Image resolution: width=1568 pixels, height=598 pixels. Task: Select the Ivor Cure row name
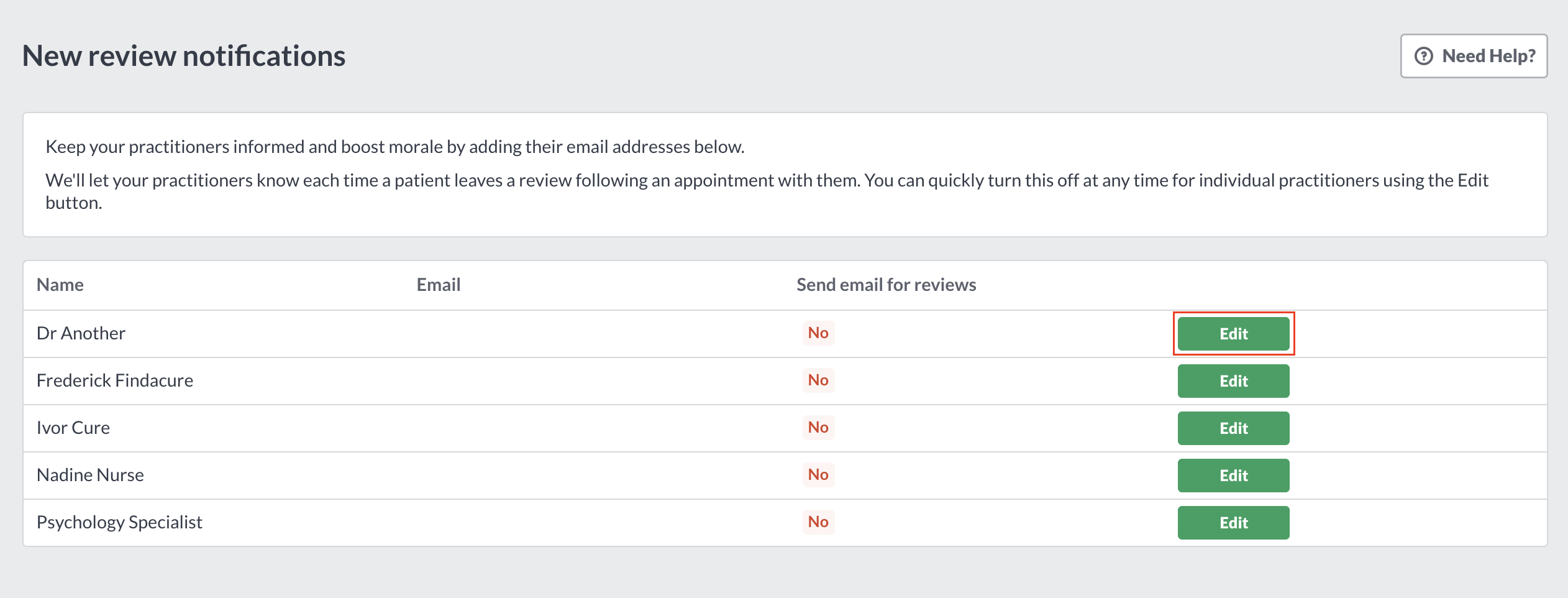tap(73, 428)
